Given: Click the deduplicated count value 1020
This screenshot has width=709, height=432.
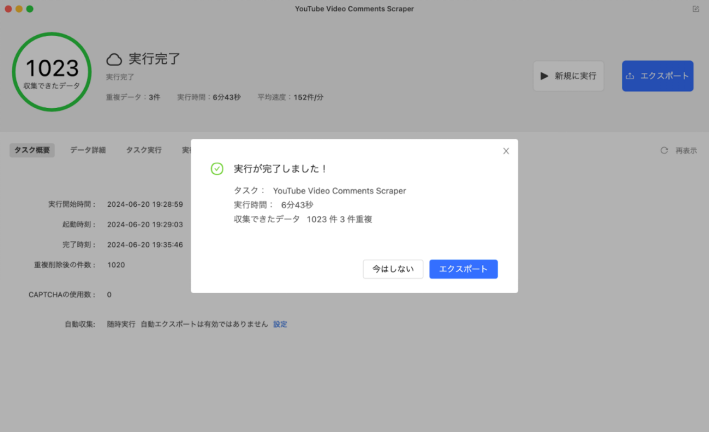Looking at the screenshot, I should click(116, 265).
